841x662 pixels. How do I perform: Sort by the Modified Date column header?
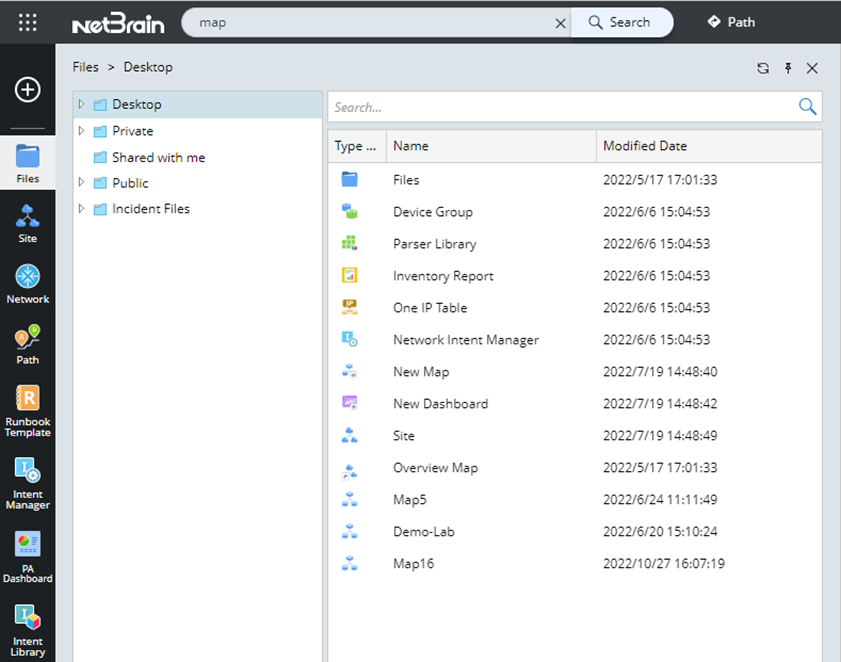[709, 146]
